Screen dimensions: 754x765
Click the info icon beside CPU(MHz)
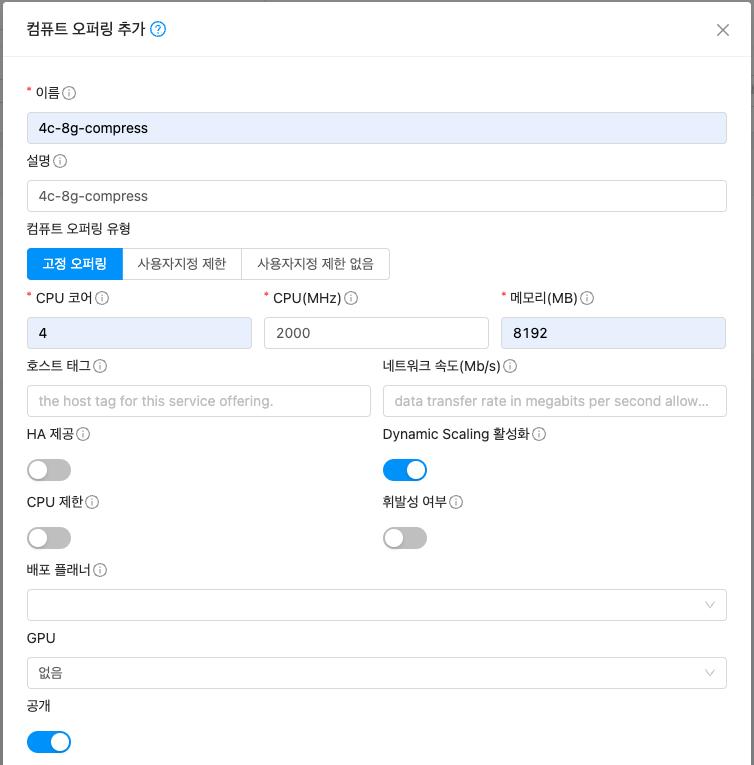[x=352, y=298]
